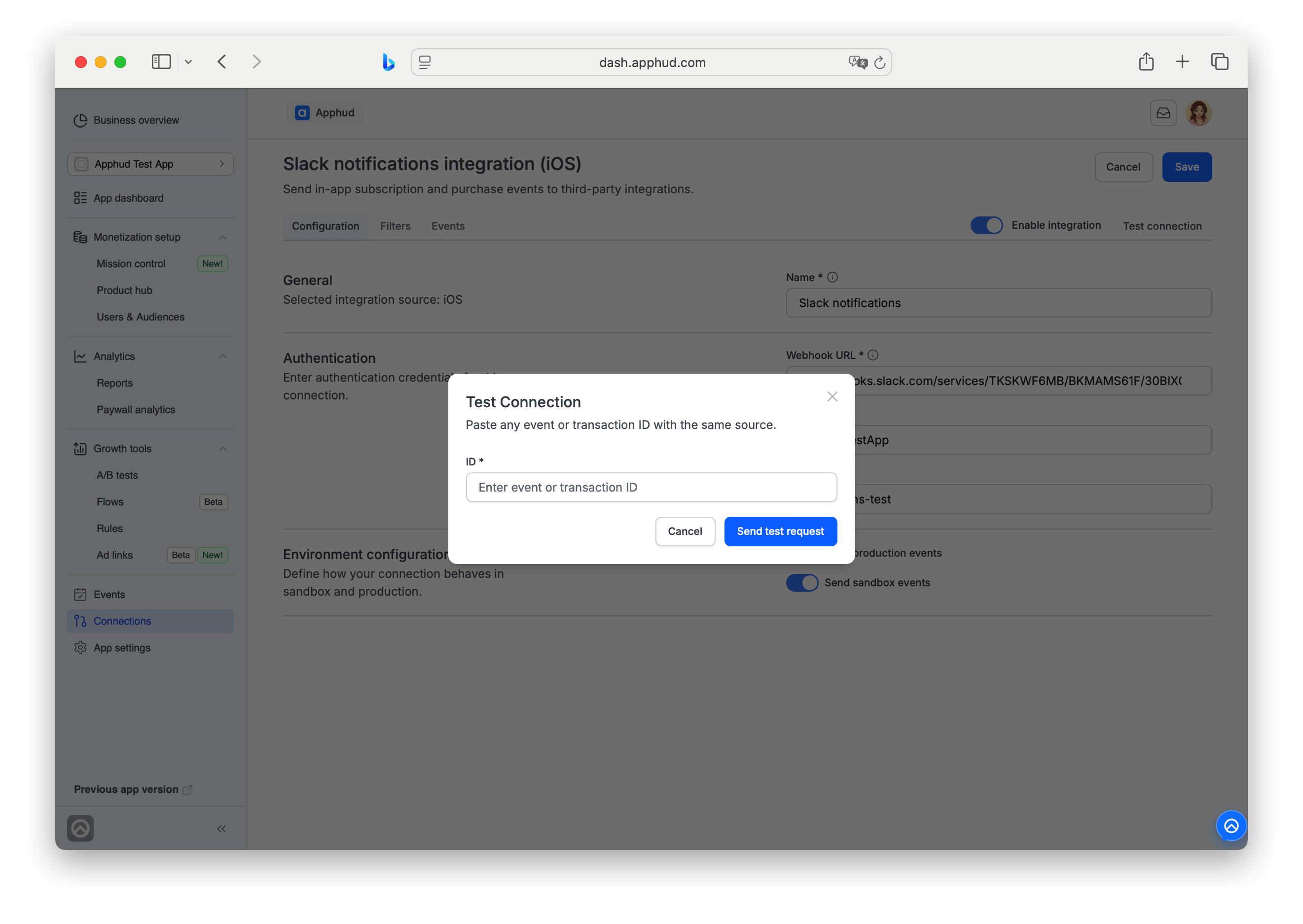Collapse the Growth tools section
The image size is (1303, 924).
pyautogui.click(x=222, y=449)
